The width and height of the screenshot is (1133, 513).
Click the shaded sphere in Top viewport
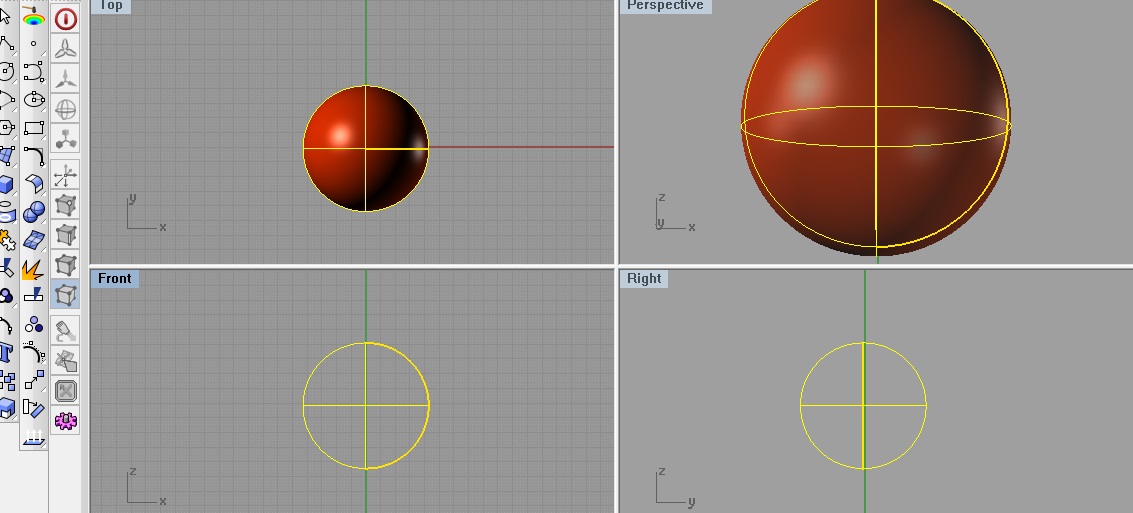coord(366,149)
